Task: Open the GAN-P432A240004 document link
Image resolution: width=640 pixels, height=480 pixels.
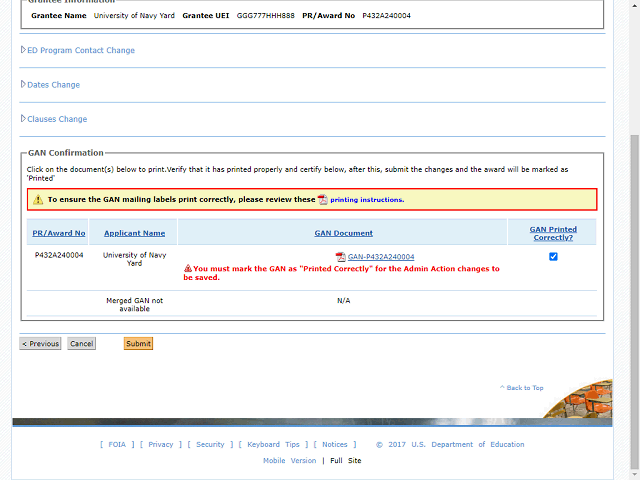Action: 381,257
